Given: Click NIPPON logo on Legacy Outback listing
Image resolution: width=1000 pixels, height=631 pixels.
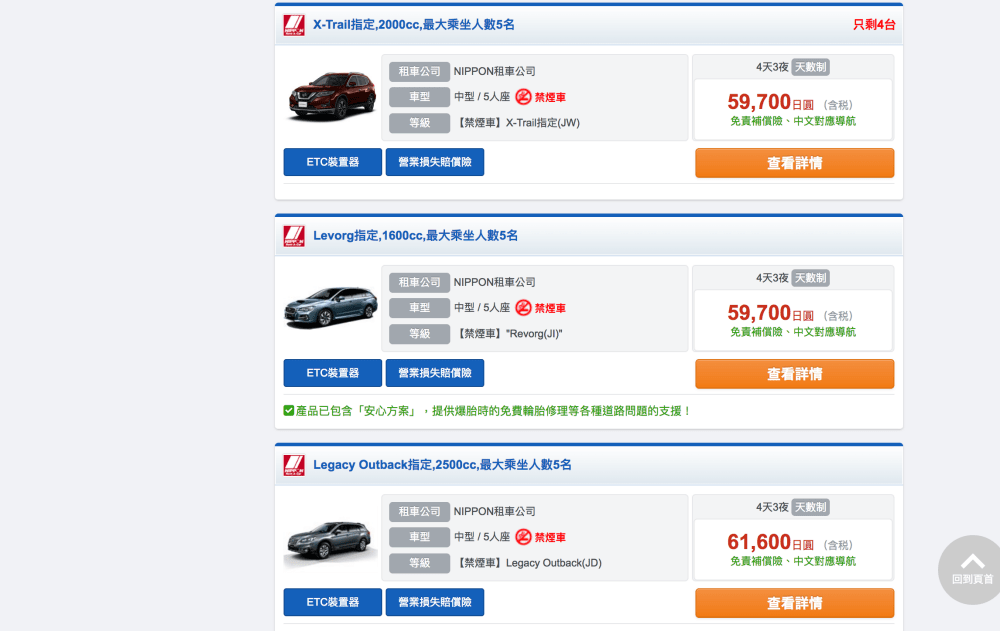Looking at the screenshot, I should pyautogui.click(x=294, y=465).
